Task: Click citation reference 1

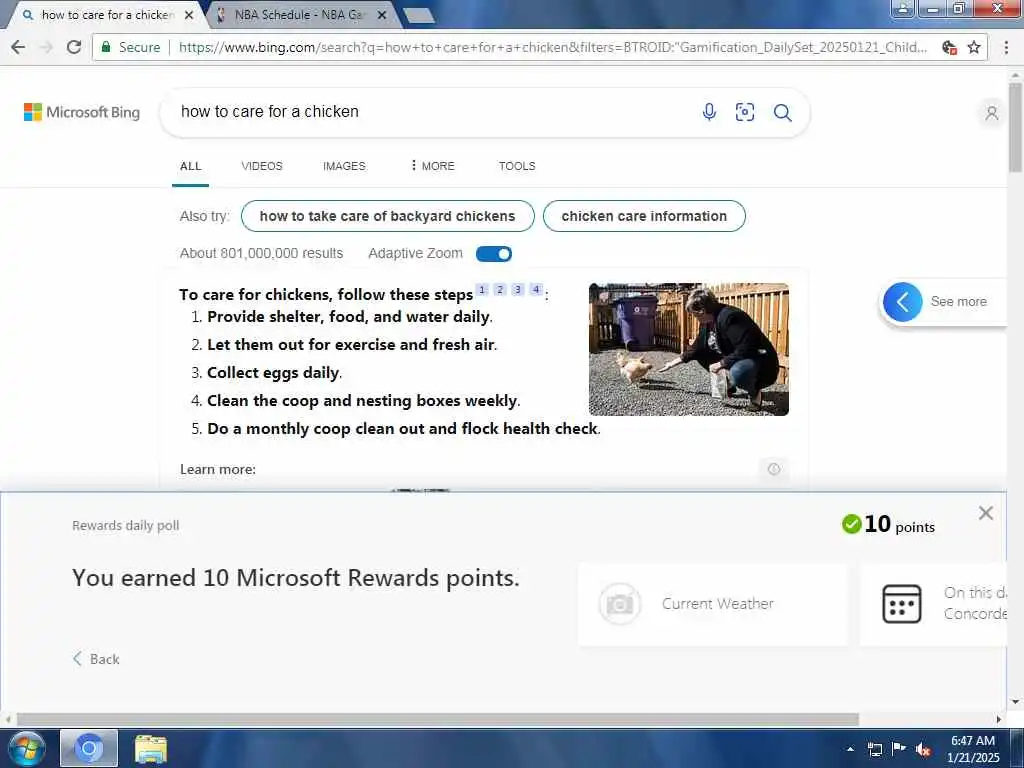Action: 482,289
